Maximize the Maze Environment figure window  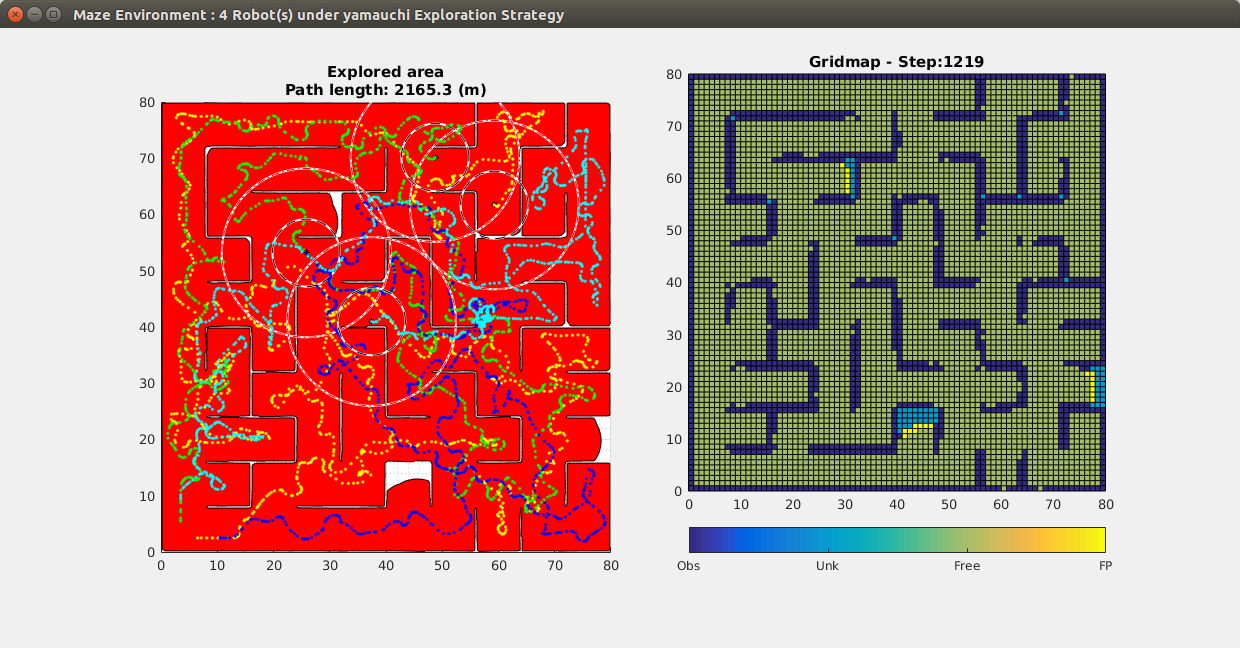tap(53, 14)
